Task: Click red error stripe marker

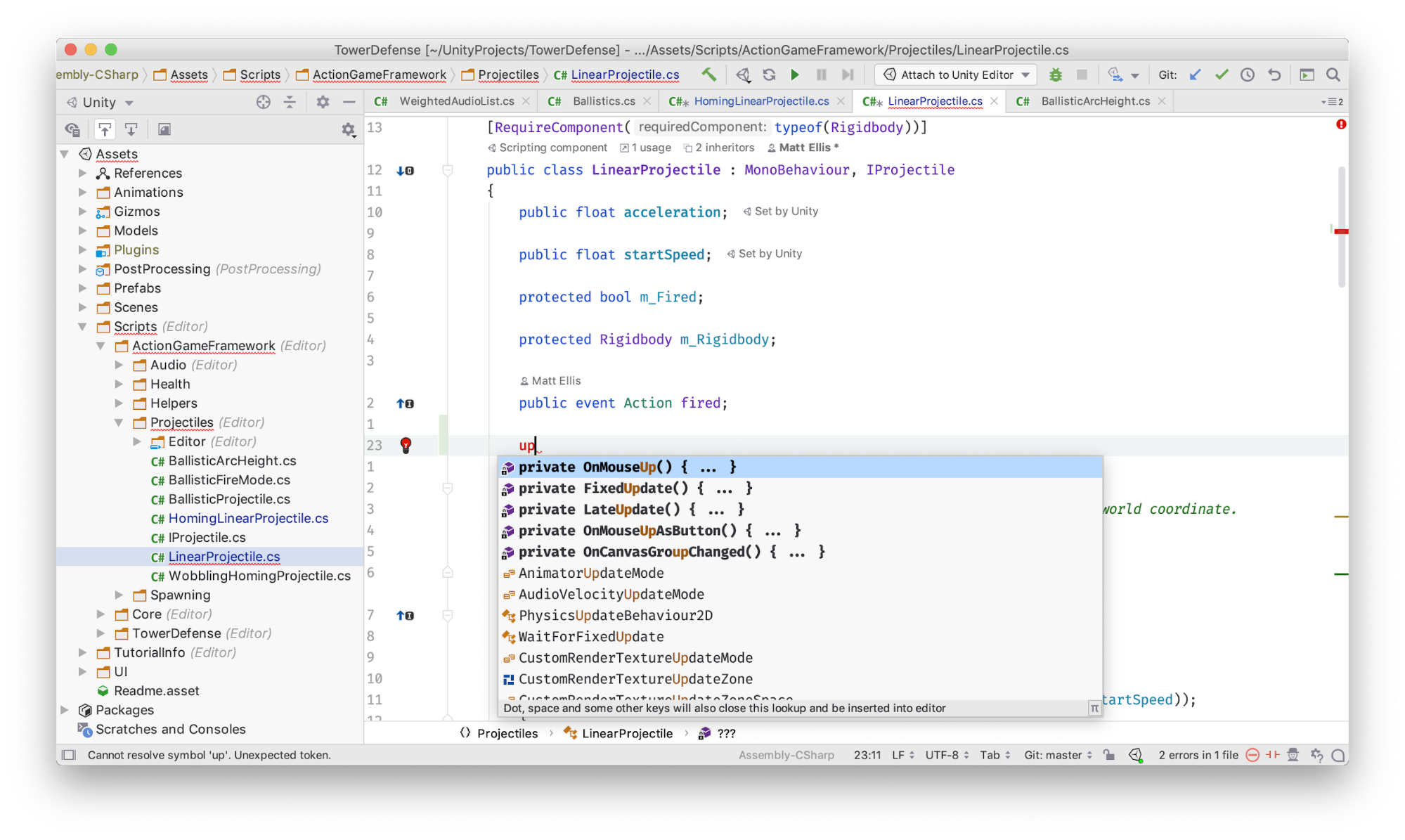Action: point(1341,231)
